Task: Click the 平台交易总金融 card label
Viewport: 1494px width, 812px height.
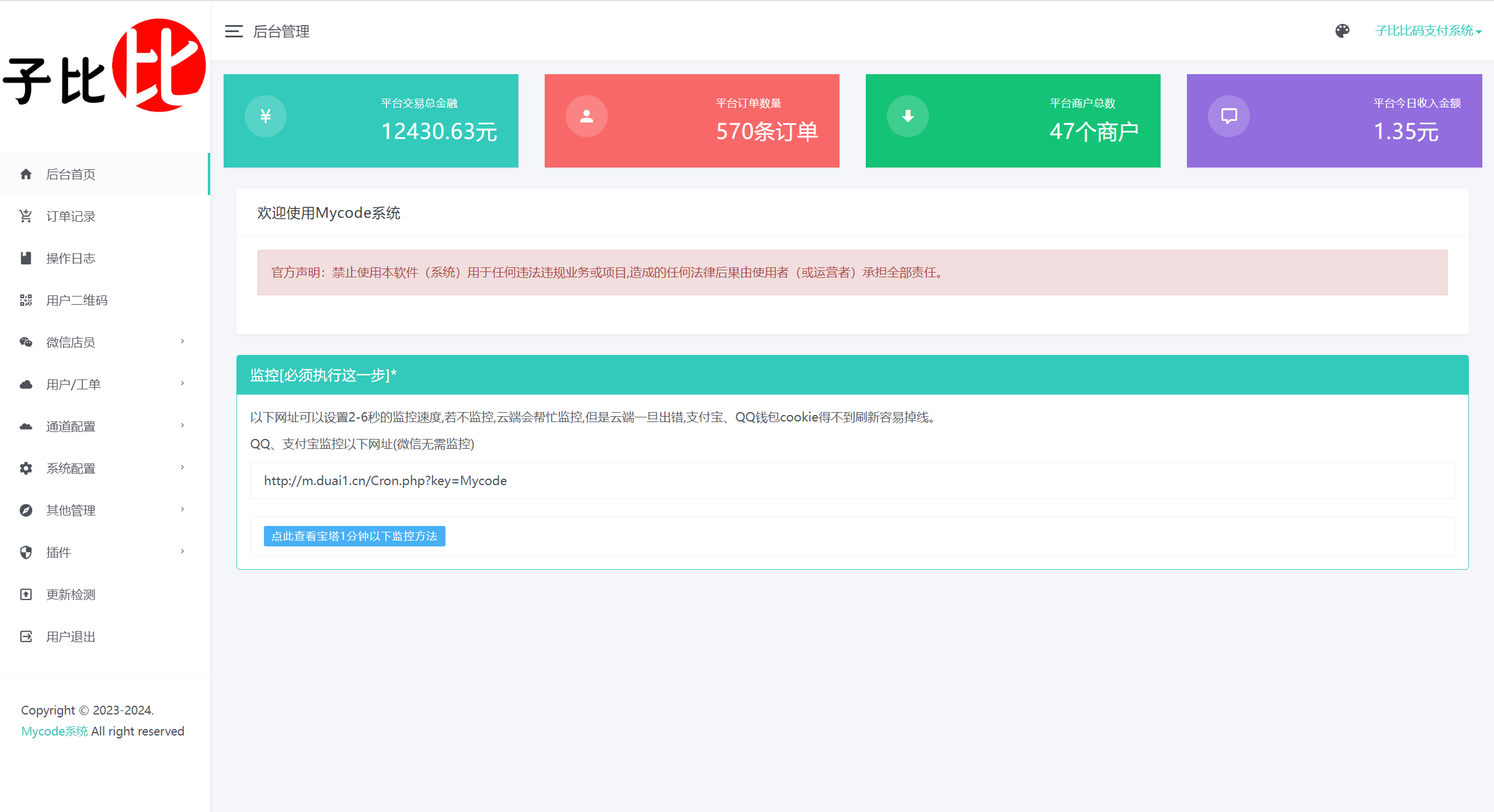Action: [x=419, y=103]
